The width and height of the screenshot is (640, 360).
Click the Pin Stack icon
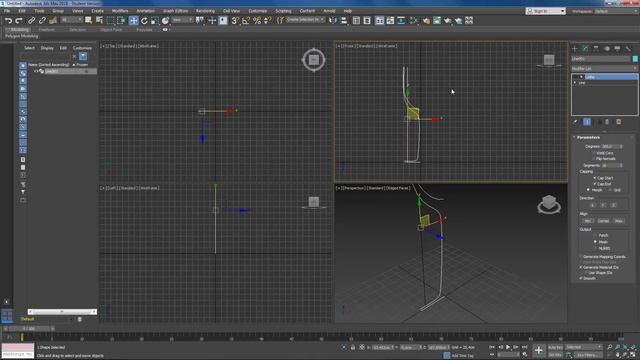(x=576, y=122)
